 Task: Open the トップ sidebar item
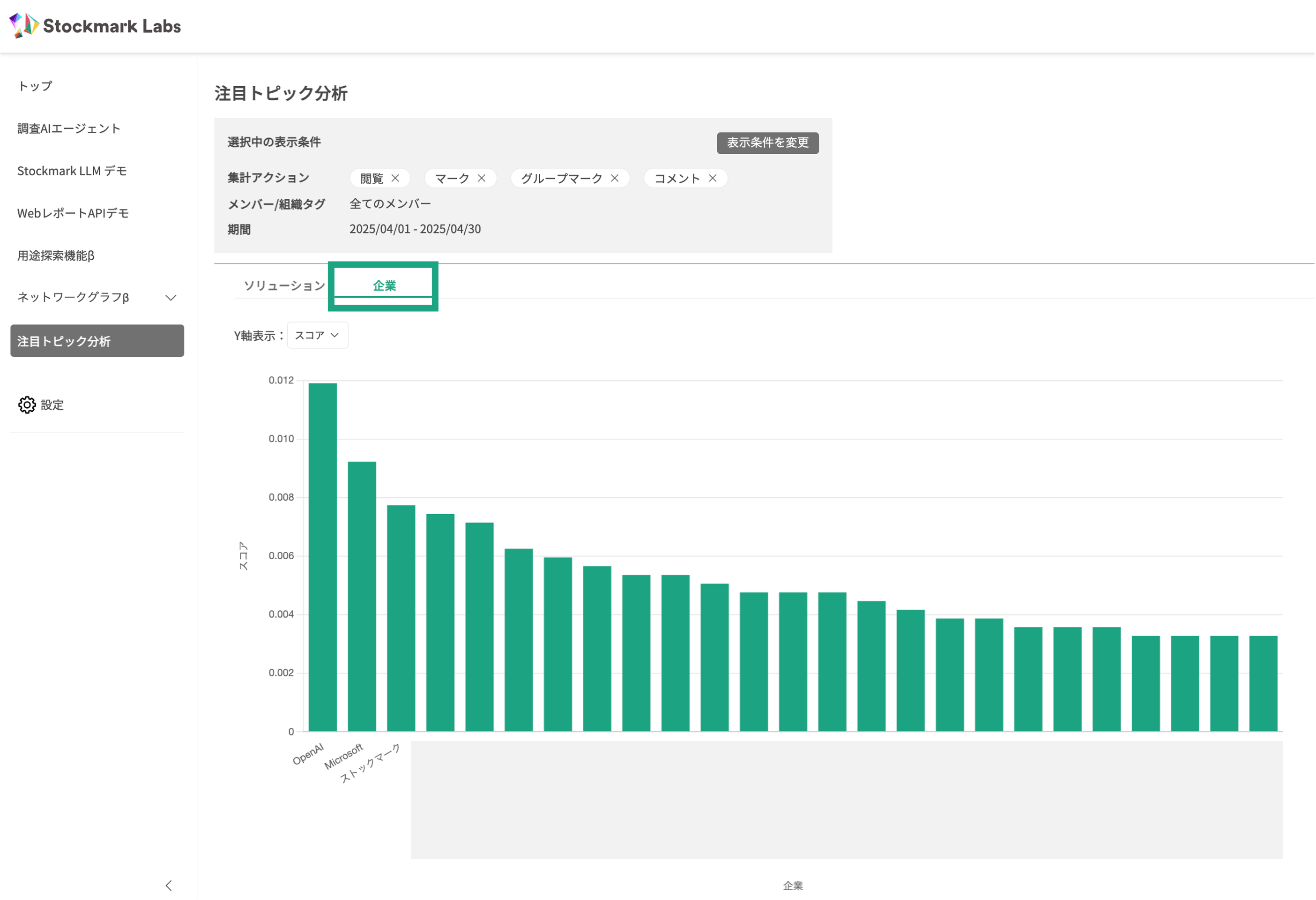[35, 86]
